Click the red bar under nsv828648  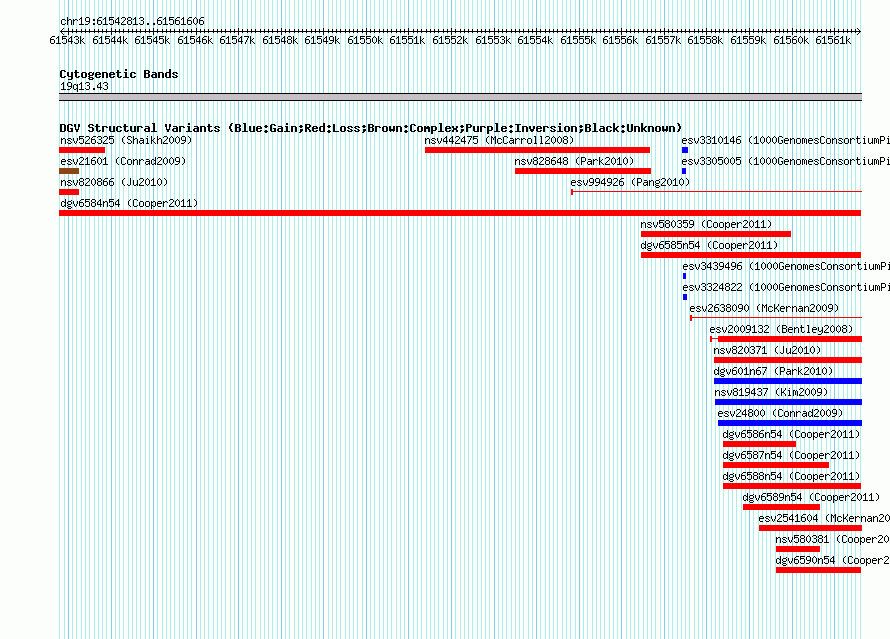pyautogui.click(x=583, y=171)
